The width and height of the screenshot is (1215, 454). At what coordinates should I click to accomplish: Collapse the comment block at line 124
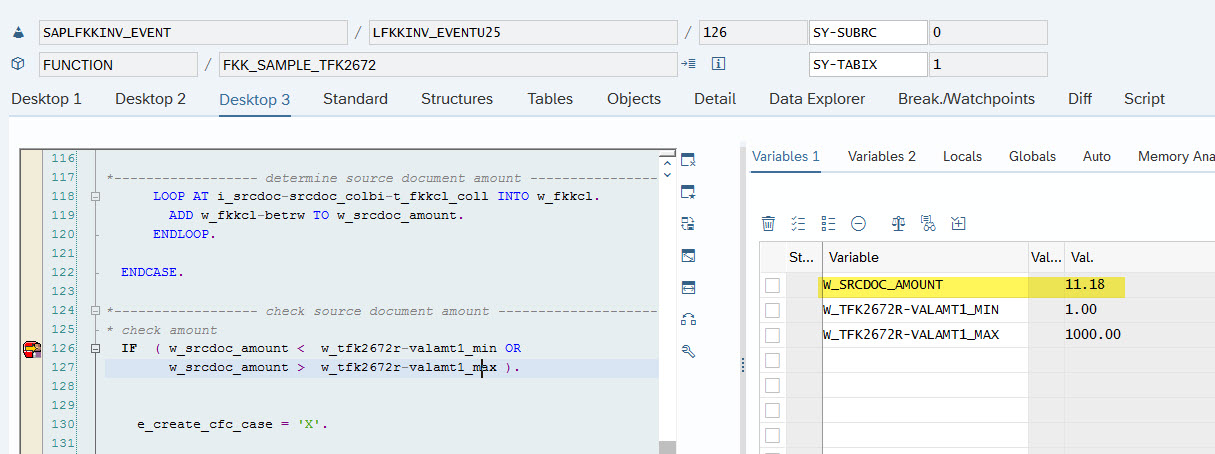pos(96,311)
